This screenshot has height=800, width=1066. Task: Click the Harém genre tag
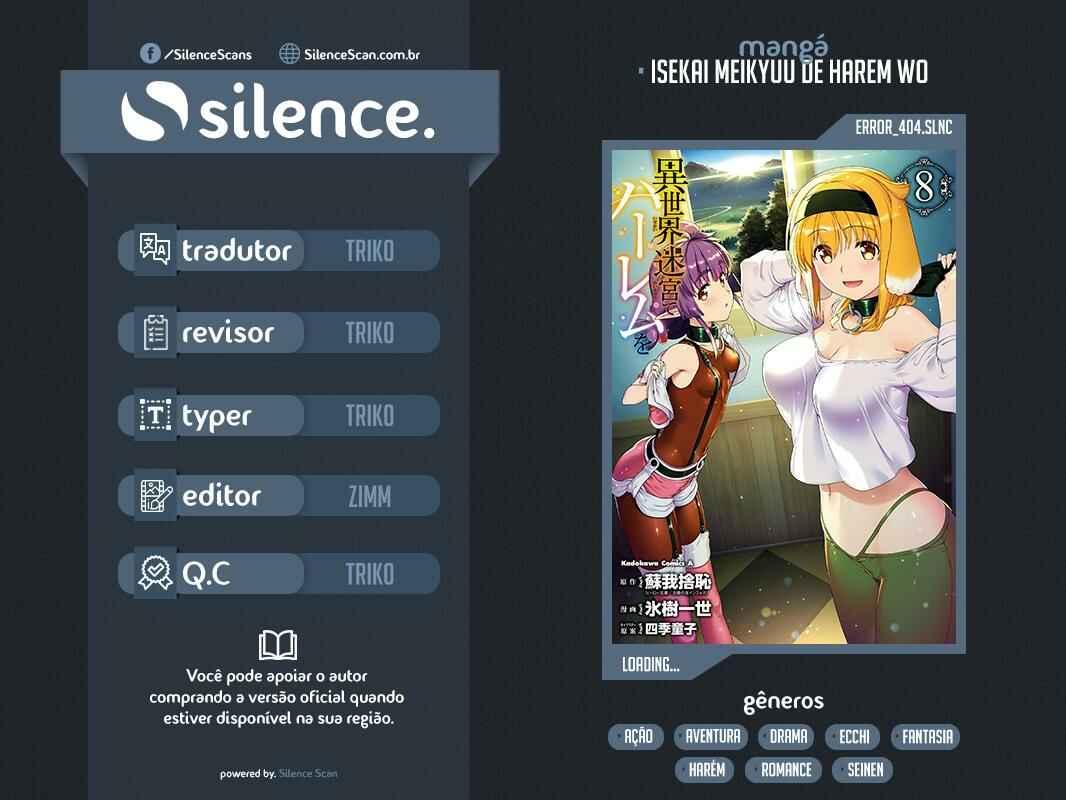coord(706,769)
